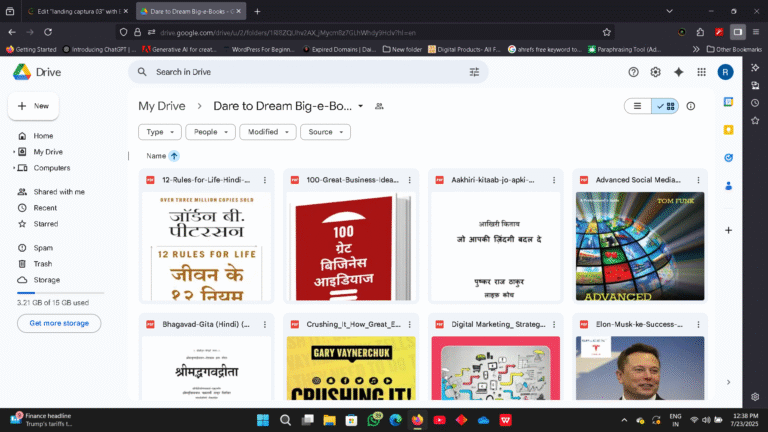Viewport: 768px width, 432px height.
Task: Reverse the Name sort direction arrow
Action: 174,156
